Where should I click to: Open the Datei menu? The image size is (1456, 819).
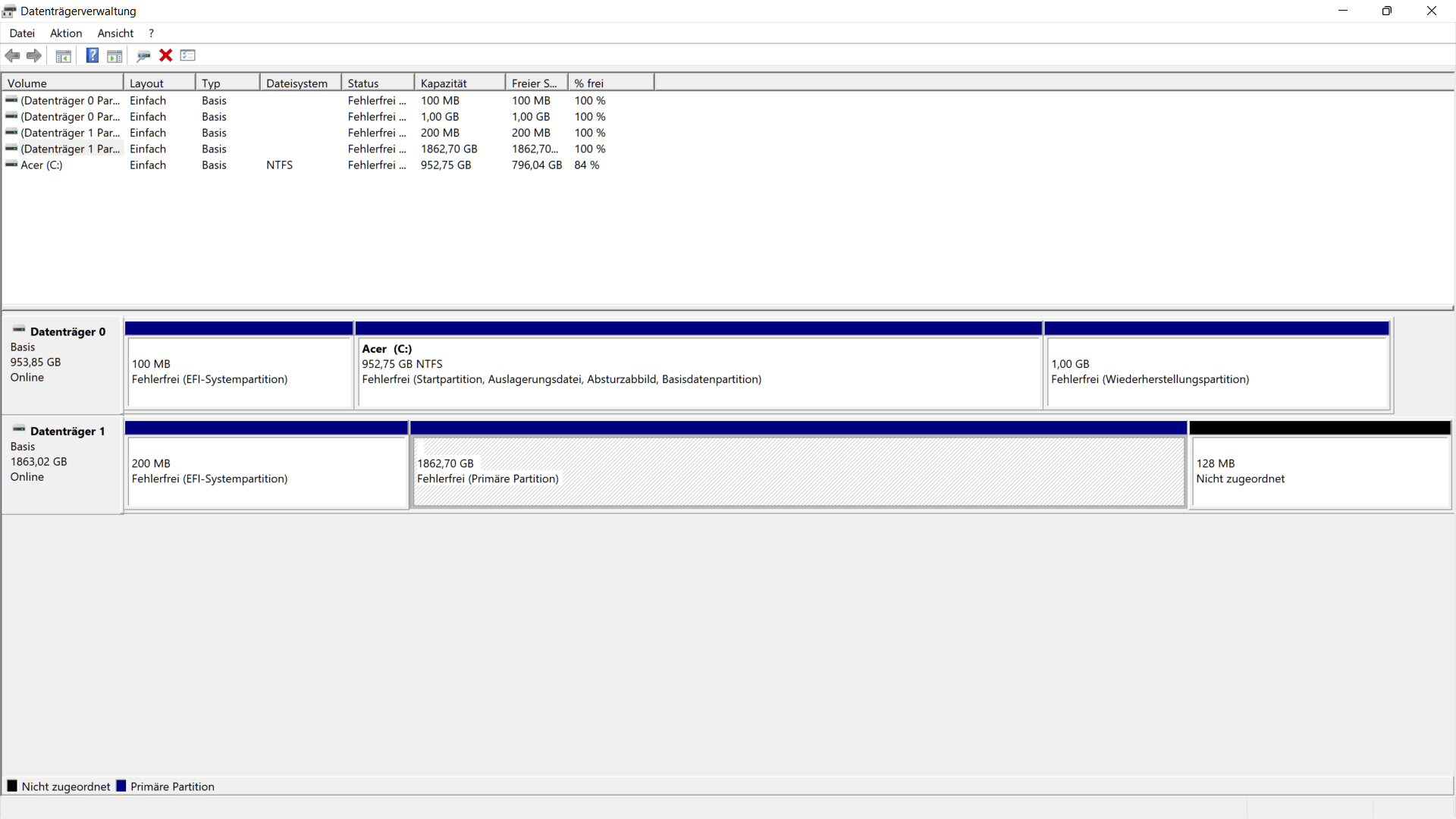[x=22, y=33]
